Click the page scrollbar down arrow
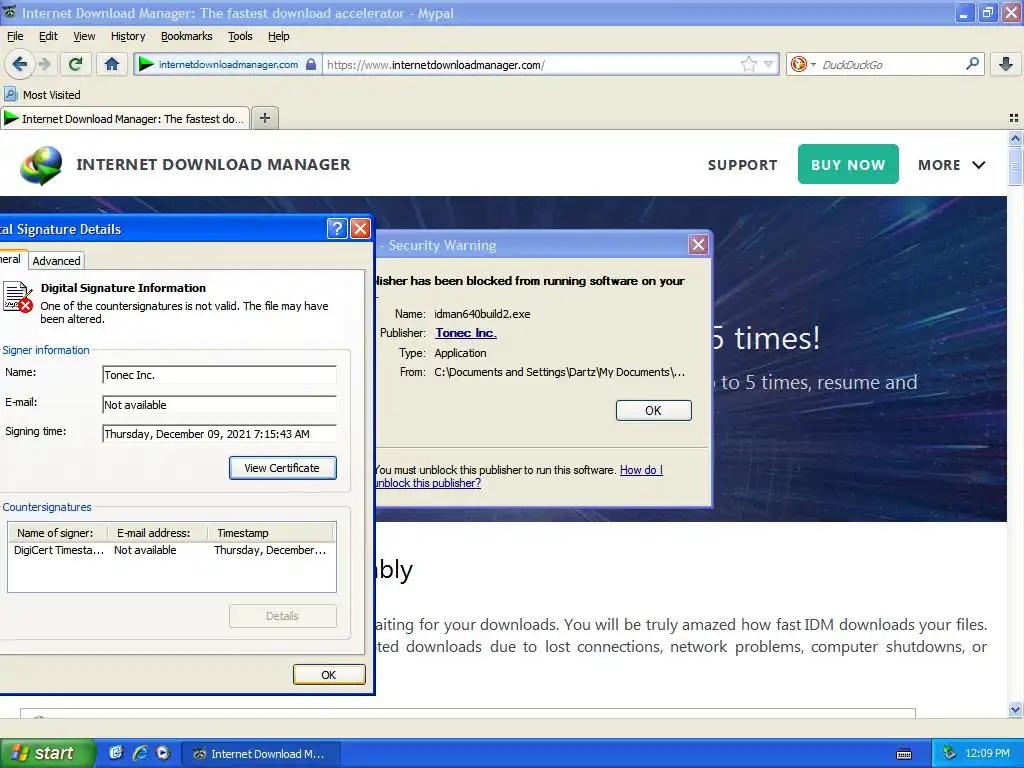Screen dimensions: 1024x768 point(1015,709)
